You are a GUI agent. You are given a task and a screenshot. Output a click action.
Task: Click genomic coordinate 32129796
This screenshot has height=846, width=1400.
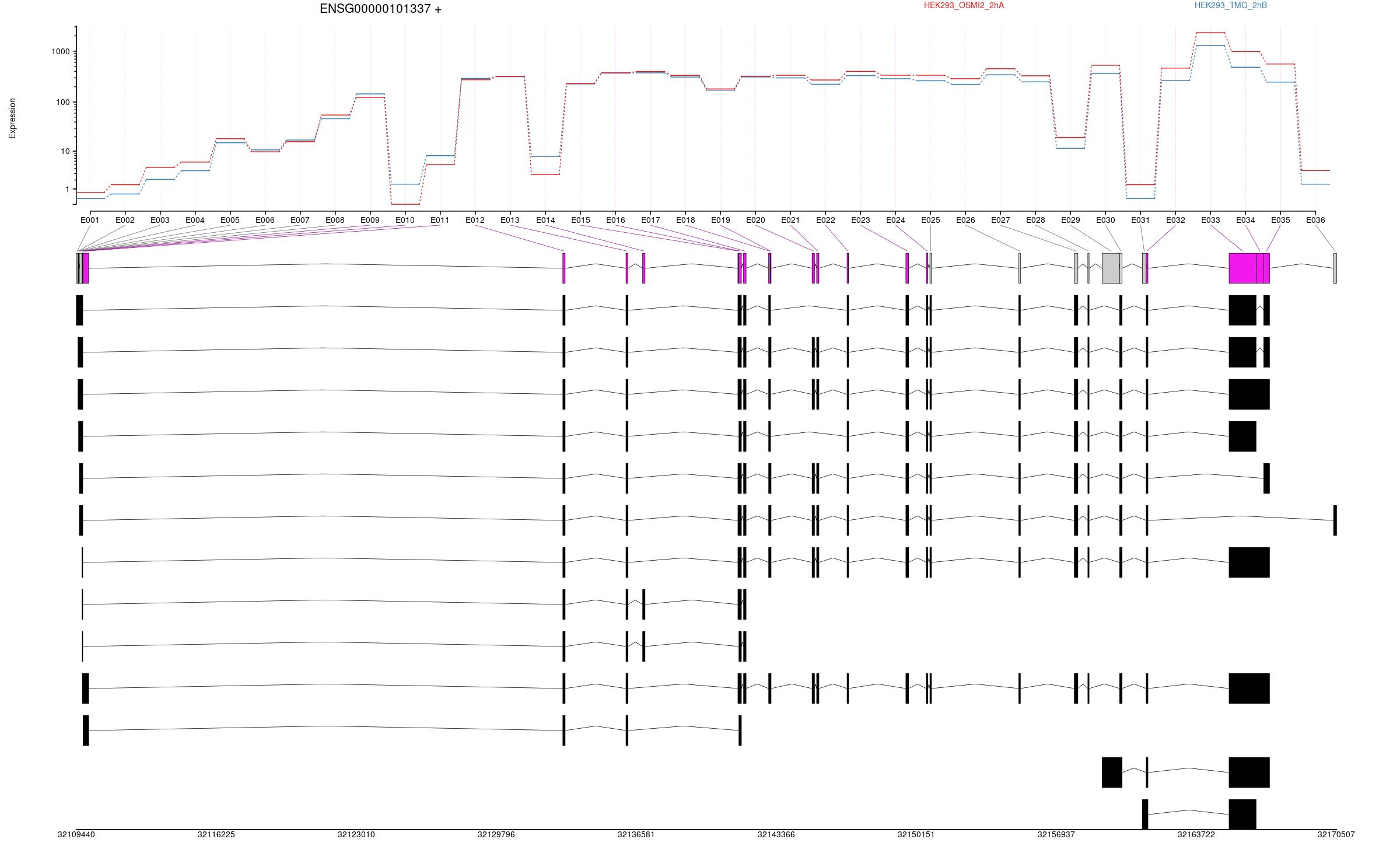click(x=496, y=835)
